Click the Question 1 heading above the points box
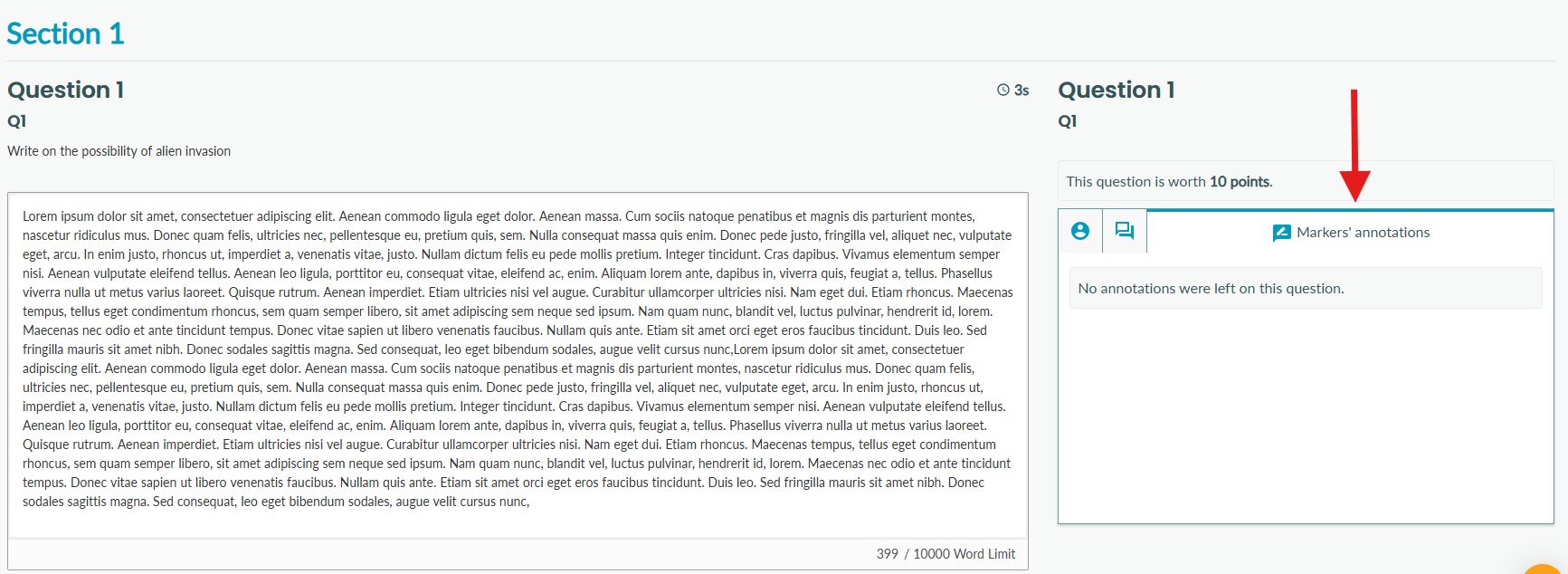This screenshot has width=1568, height=574. tap(1116, 90)
